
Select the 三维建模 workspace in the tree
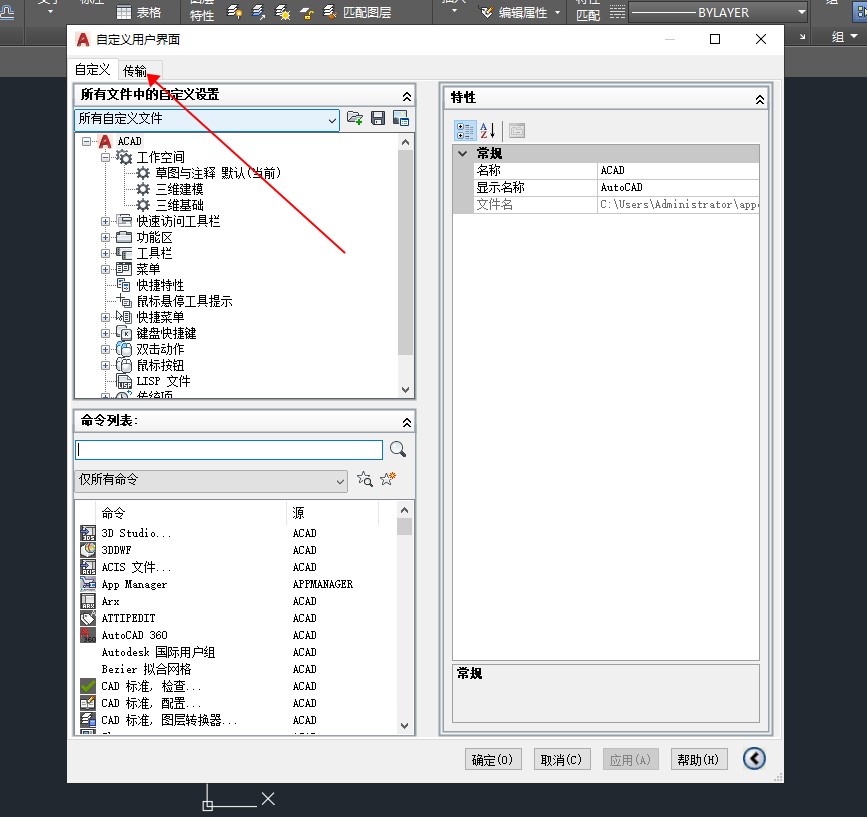coord(179,189)
